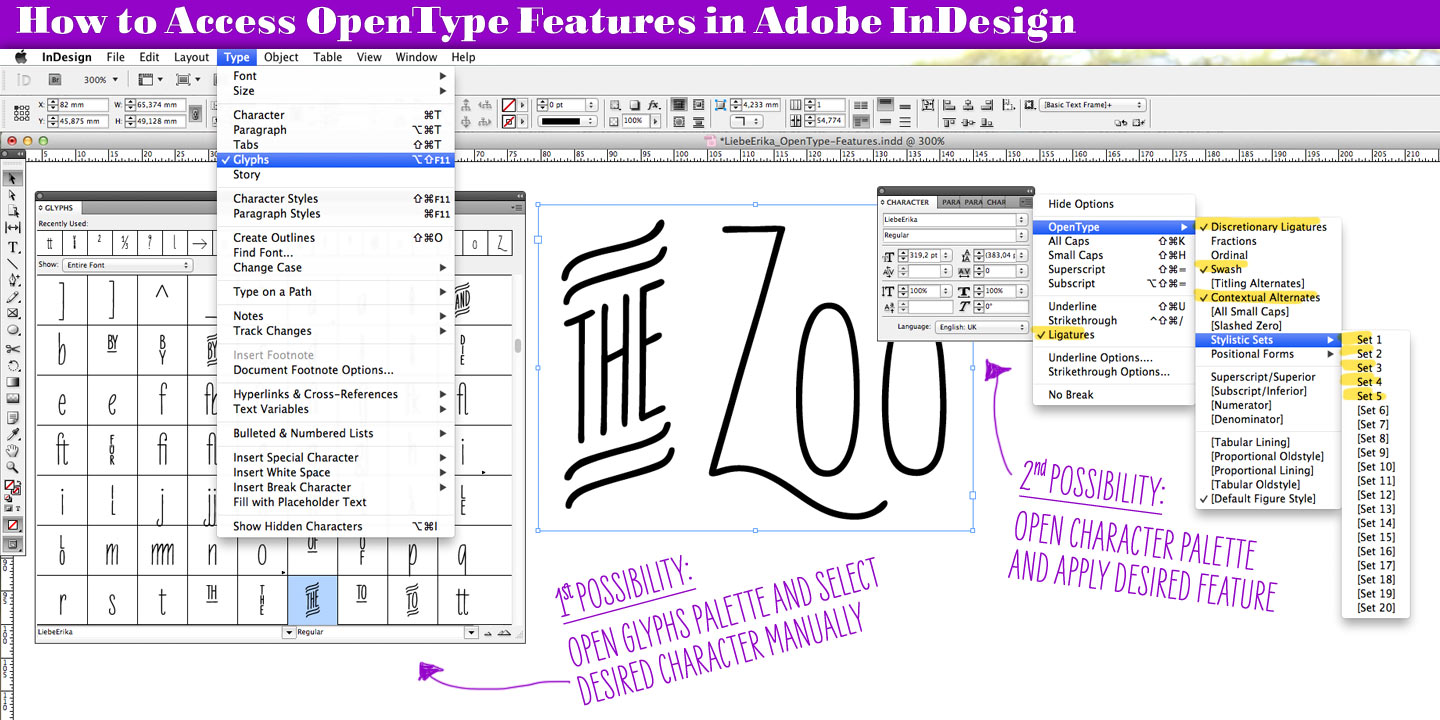Select the Gradient Swatch tool
This screenshot has width=1440, height=720.
tap(13, 382)
